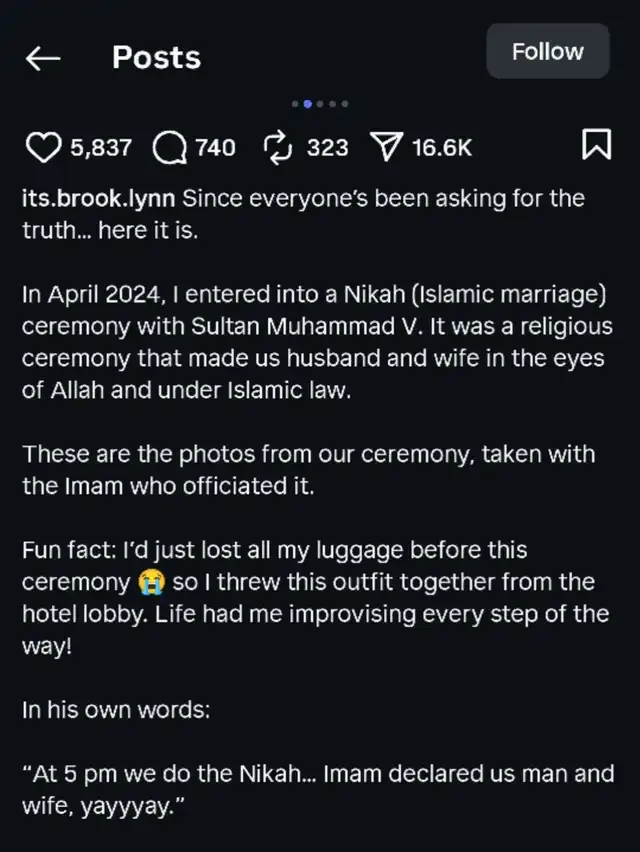Click the crying emoji in the caption
This screenshot has height=852, width=640.
point(148,582)
